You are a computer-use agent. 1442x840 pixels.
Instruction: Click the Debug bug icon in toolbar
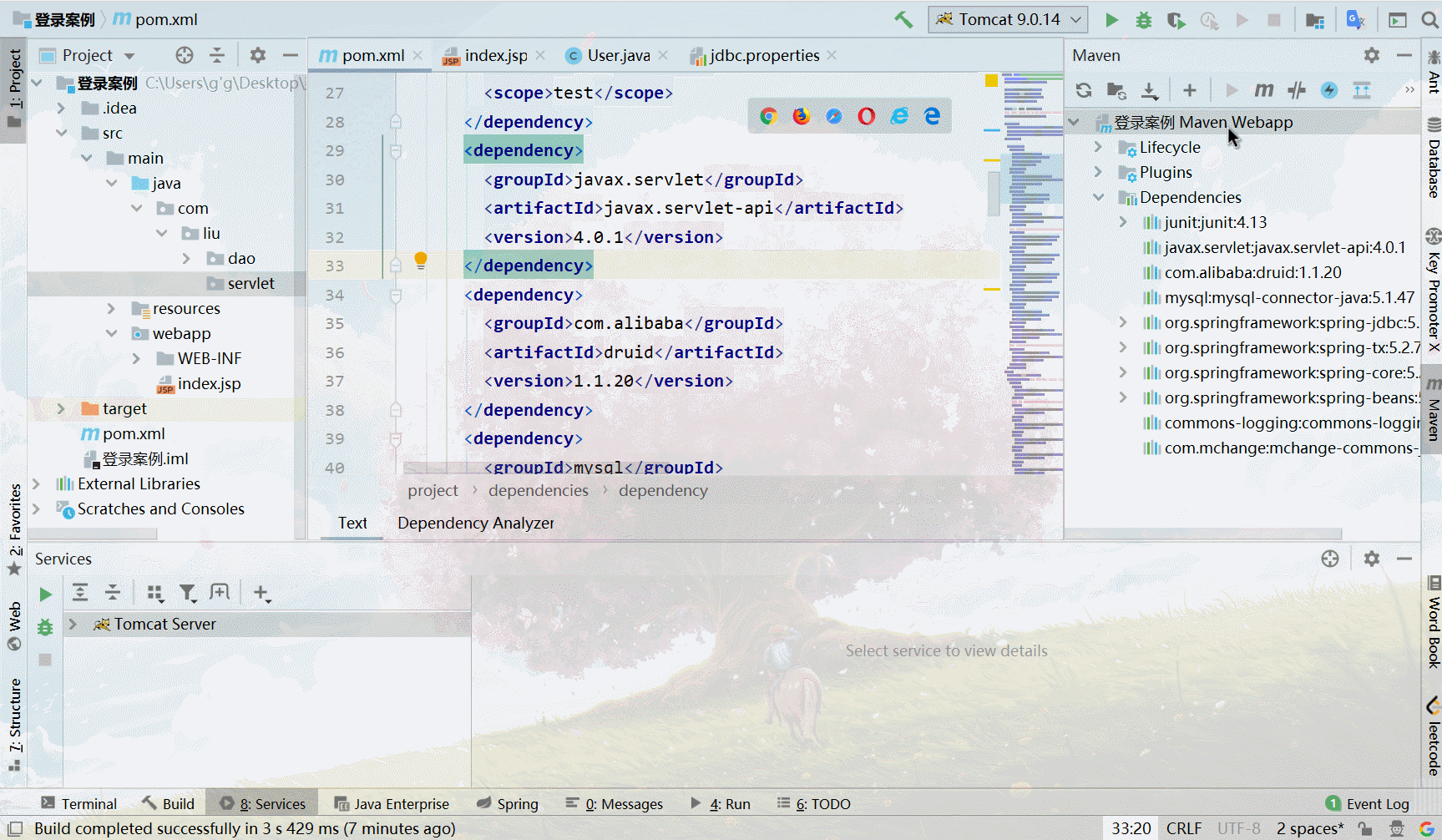[x=1144, y=20]
